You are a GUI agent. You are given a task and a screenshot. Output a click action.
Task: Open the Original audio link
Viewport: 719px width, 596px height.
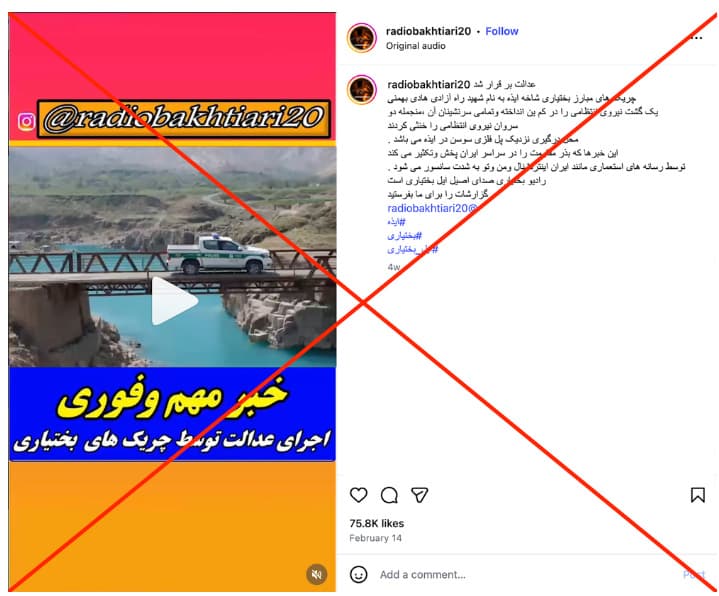[x=415, y=46]
